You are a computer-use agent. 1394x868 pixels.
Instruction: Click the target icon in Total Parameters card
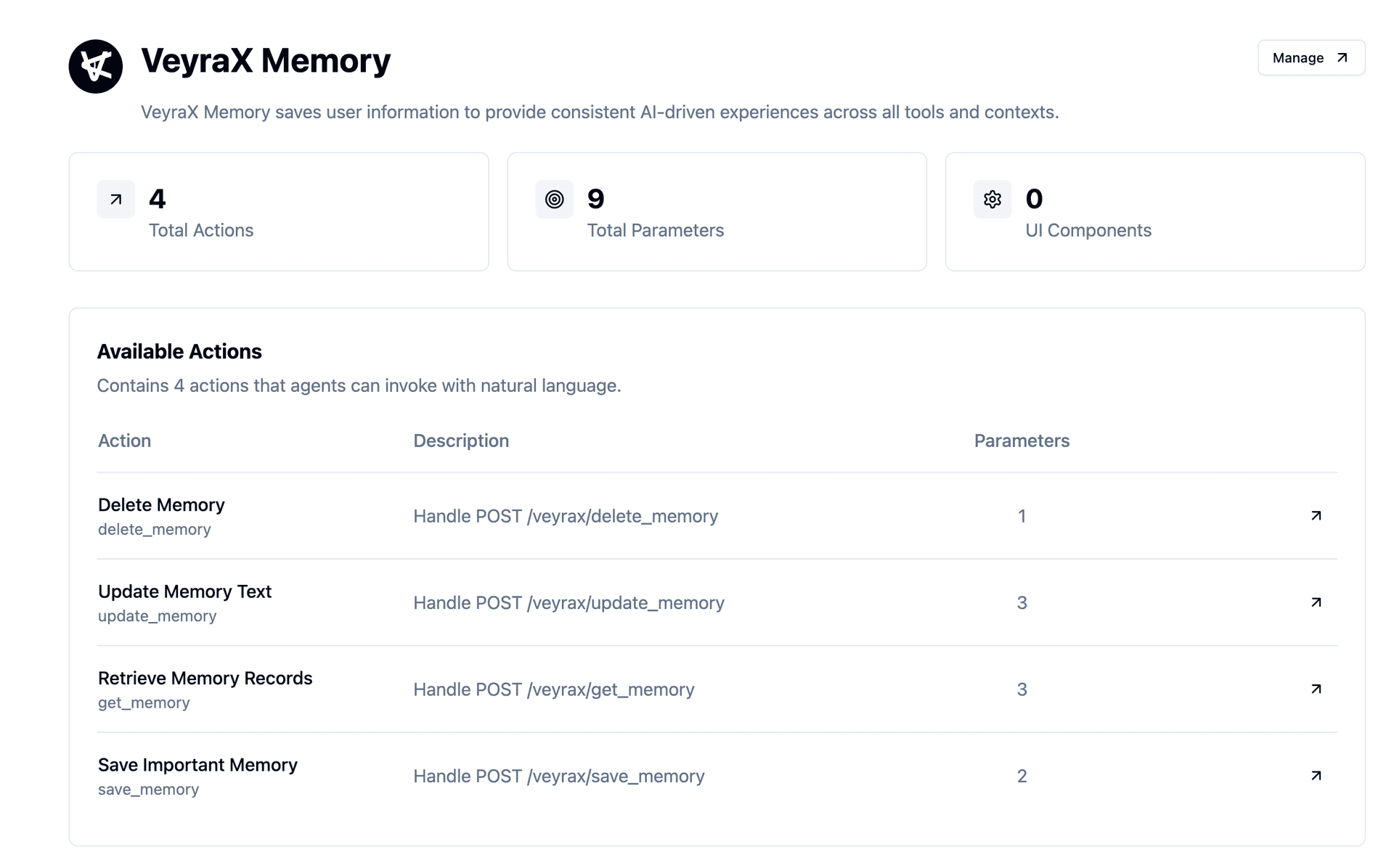554,200
